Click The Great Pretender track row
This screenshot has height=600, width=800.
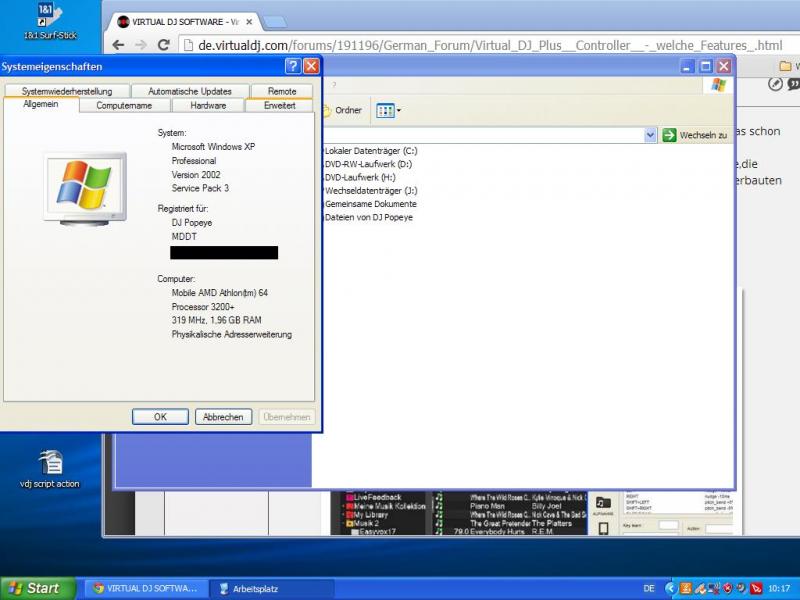coord(510,523)
